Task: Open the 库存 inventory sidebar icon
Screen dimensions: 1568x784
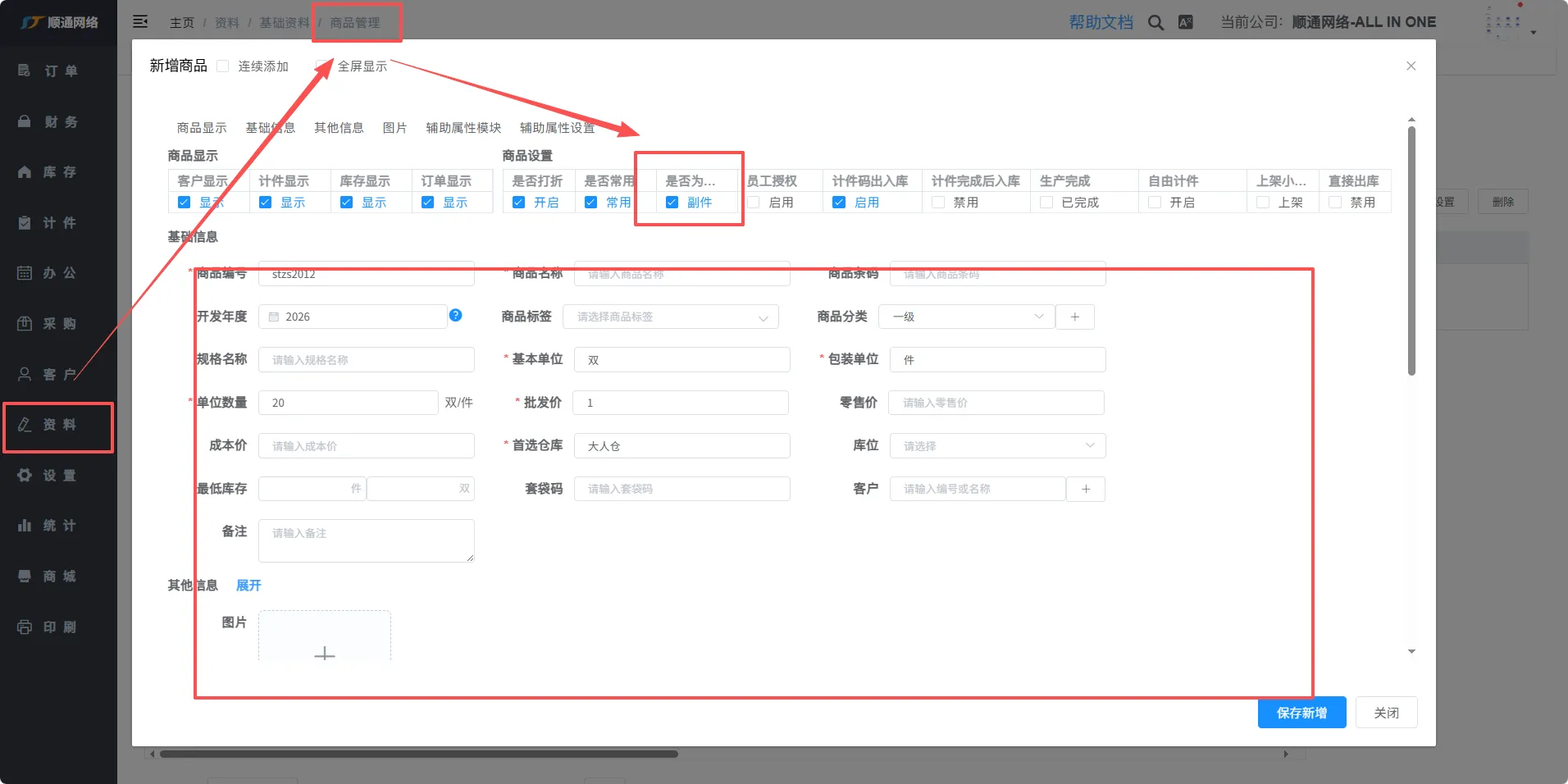Action: [25, 172]
